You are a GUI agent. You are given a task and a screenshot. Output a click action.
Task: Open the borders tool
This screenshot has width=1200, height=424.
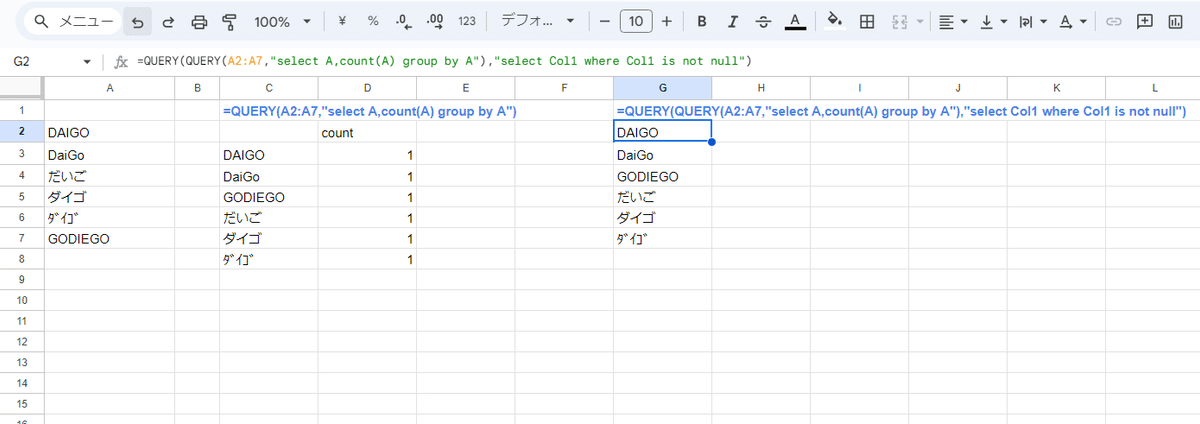tap(867, 21)
